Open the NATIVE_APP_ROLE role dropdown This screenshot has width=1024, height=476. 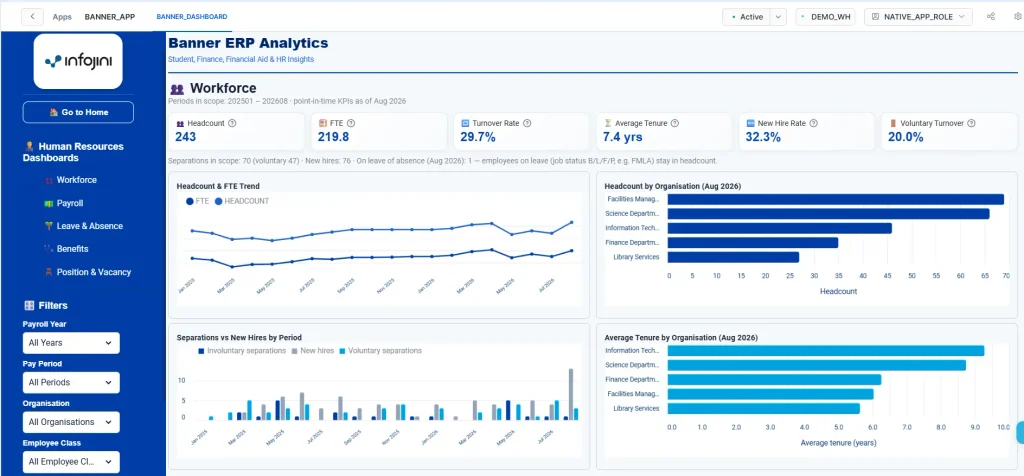918,17
